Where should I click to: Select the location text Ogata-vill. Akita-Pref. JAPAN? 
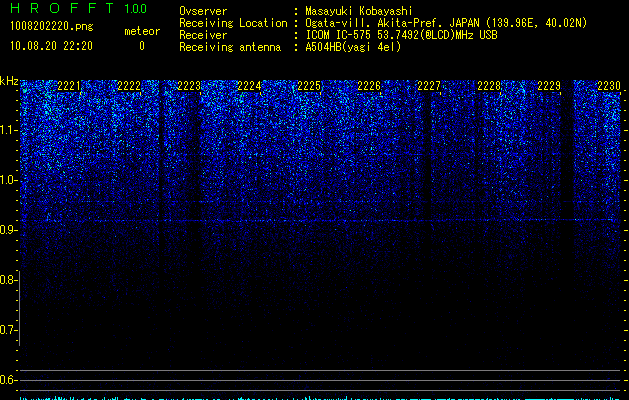pos(392,23)
